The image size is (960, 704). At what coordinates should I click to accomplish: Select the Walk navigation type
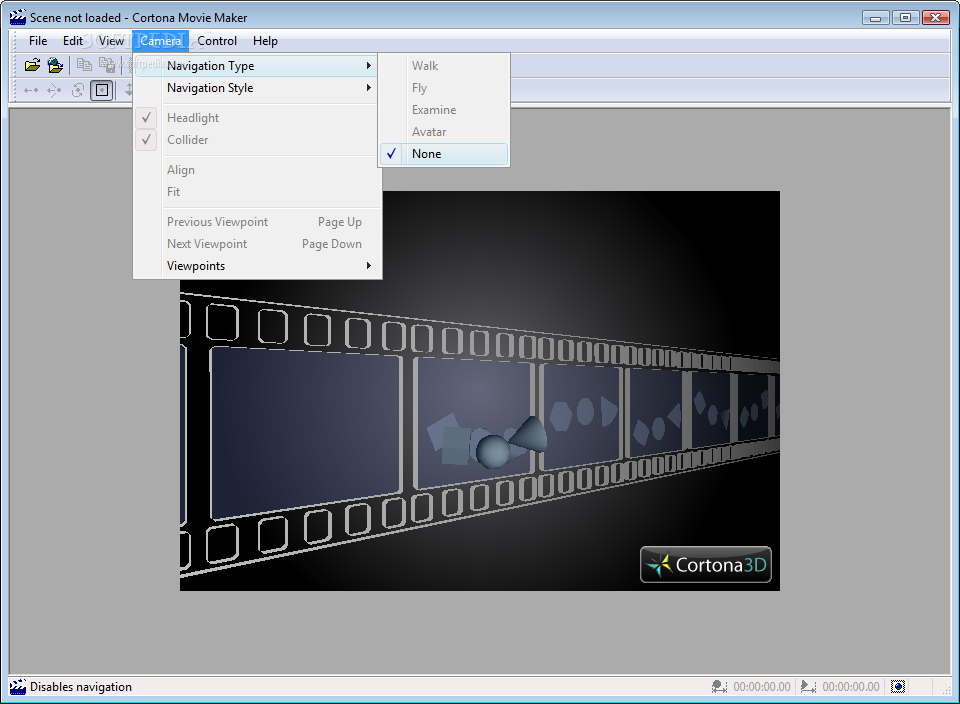pyautogui.click(x=444, y=66)
